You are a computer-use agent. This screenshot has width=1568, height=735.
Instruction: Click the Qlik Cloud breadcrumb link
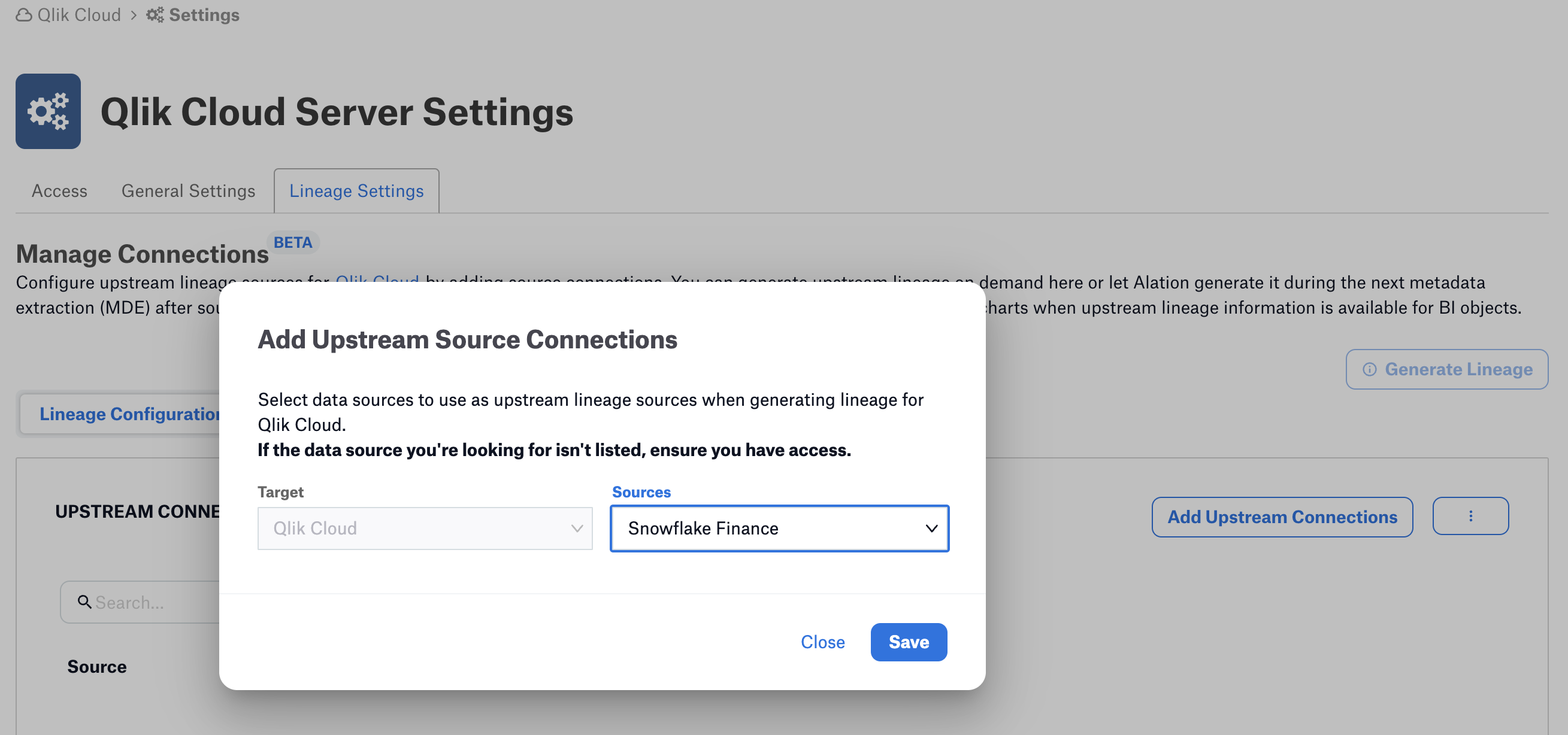tap(79, 14)
